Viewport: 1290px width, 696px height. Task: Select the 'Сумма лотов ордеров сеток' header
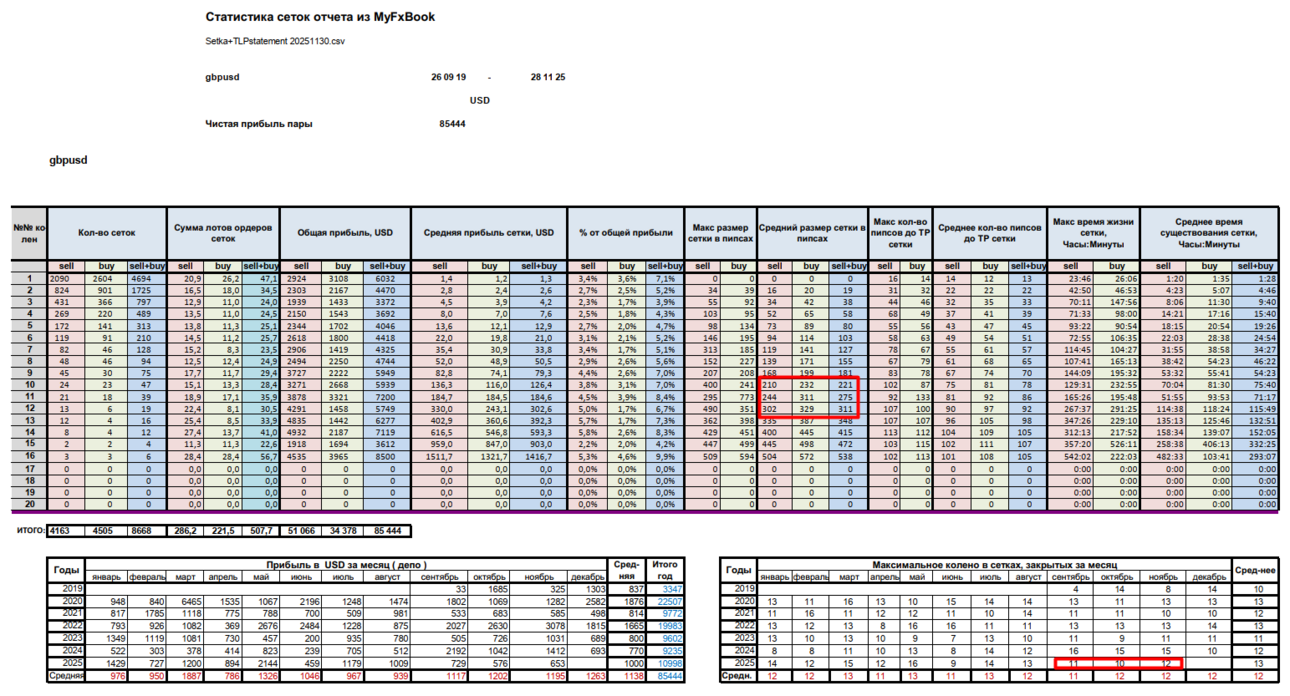223,234
